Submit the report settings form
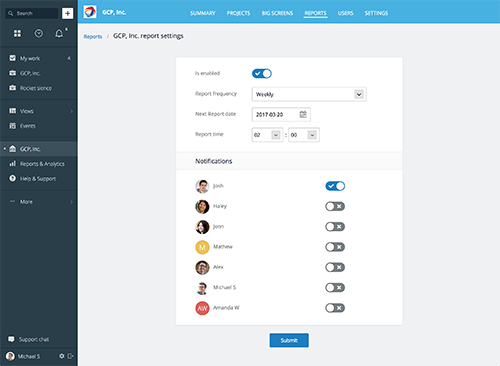Screen dimensions: 500x366 coord(289,340)
